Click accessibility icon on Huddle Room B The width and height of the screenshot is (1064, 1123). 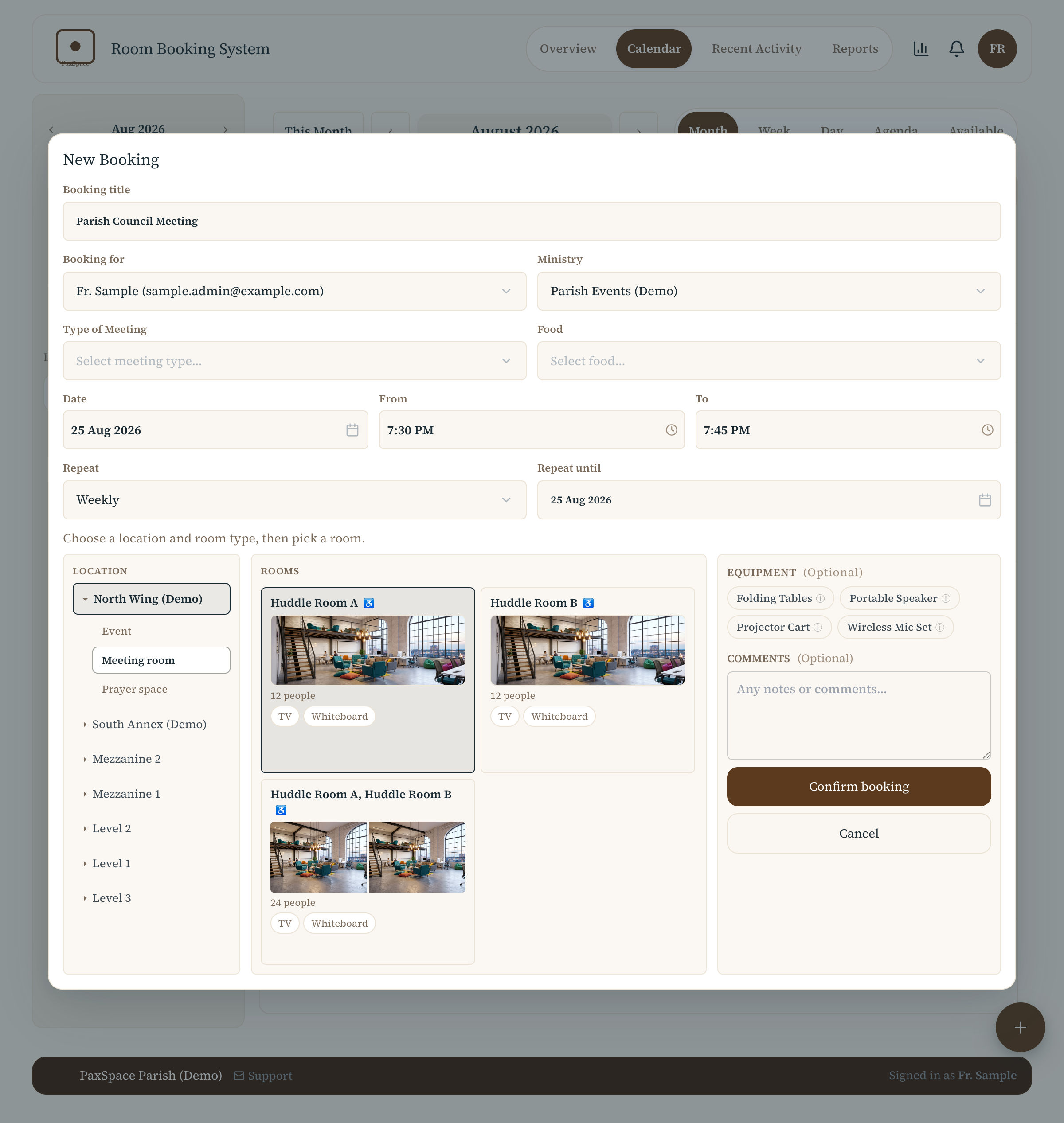pyautogui.click(x=588, y=603)
